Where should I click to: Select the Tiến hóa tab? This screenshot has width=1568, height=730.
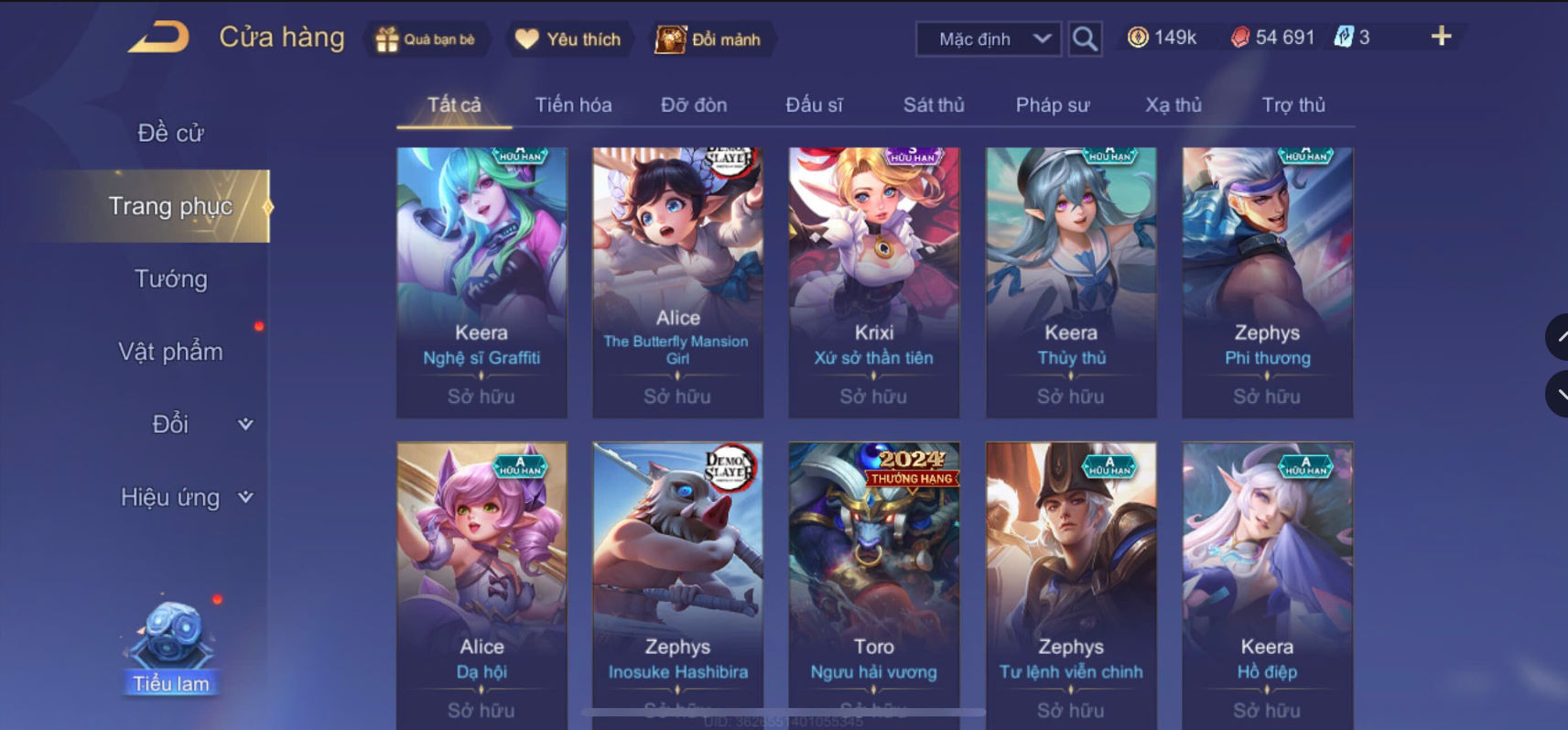pos(573,104)
